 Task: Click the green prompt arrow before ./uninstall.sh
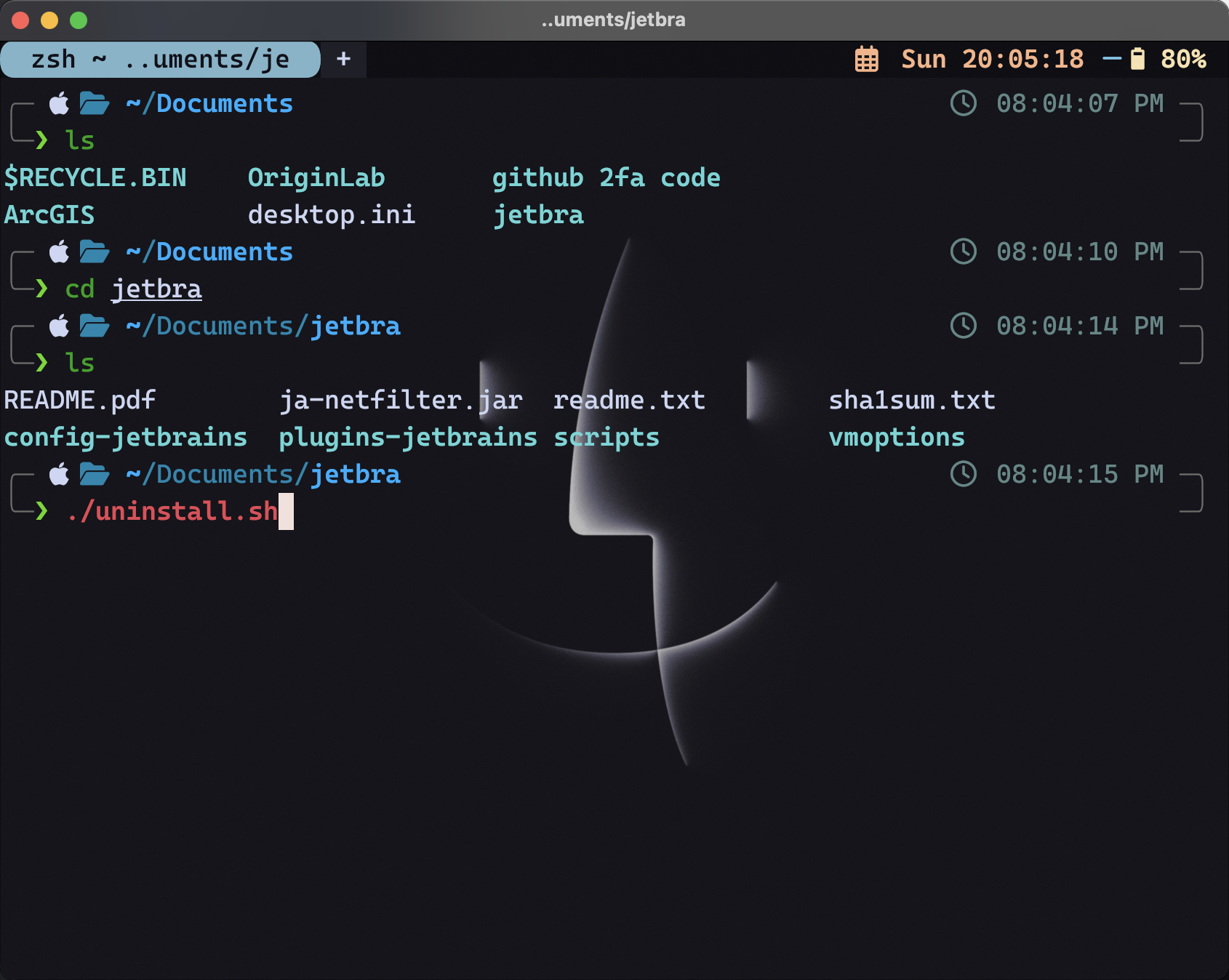click(x=41, y=511)
